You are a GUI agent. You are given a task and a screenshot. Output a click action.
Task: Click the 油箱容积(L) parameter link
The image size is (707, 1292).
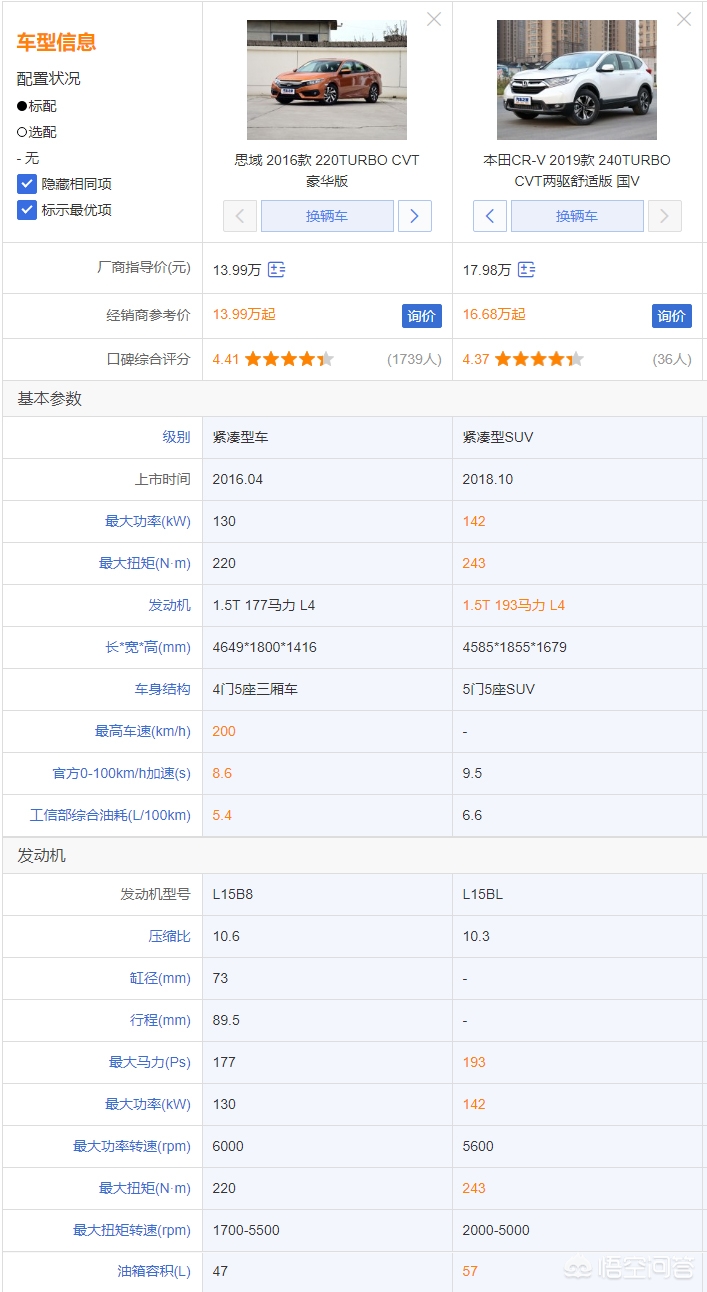click(153, 1271)
